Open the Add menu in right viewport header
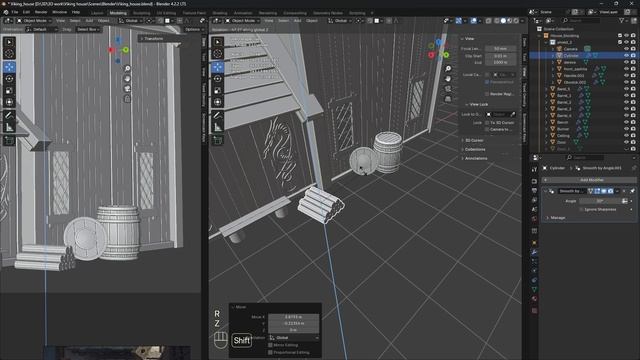 click(x=298, y=20)
